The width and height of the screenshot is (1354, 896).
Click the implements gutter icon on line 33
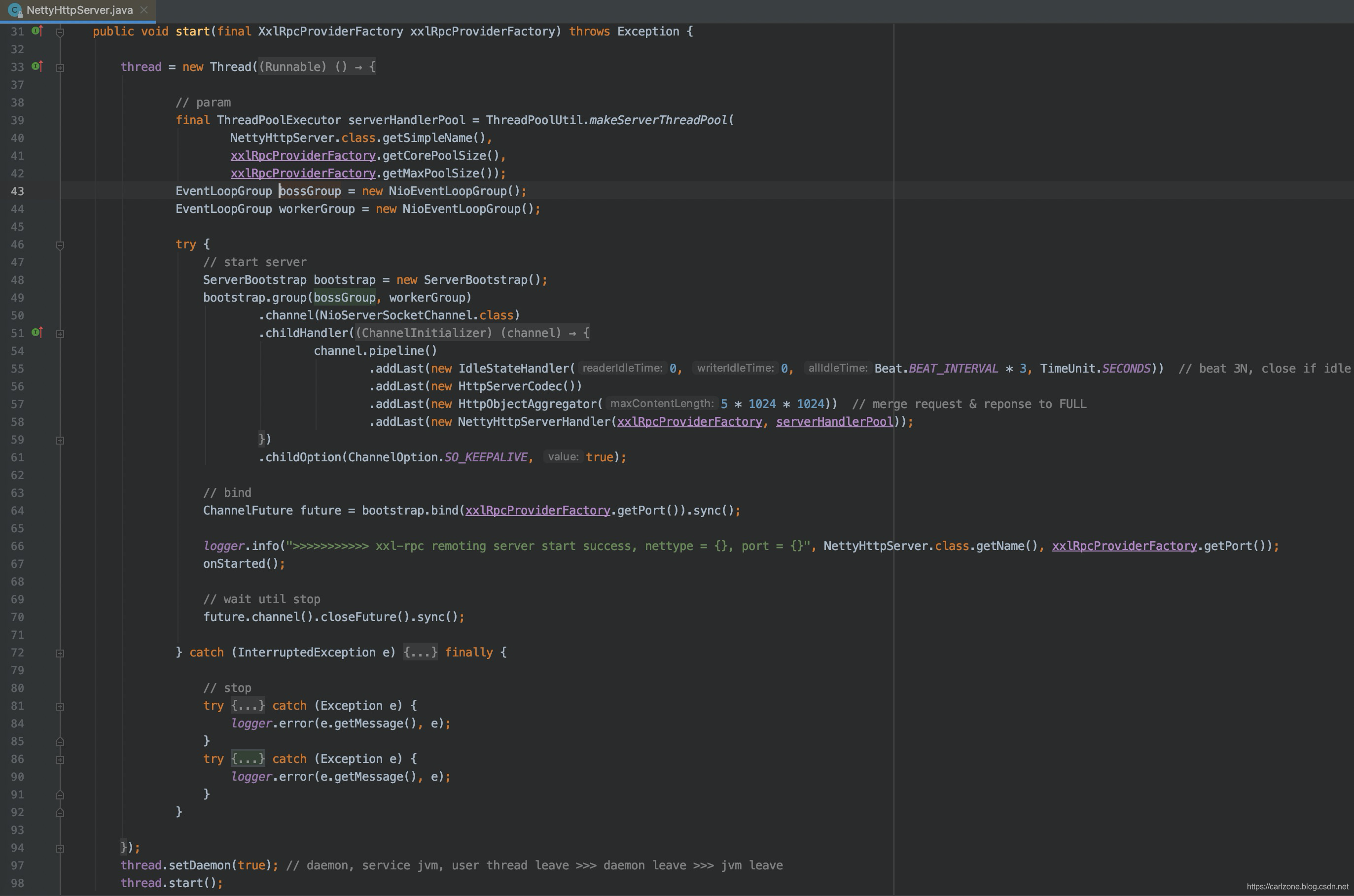tap(37, 66)
